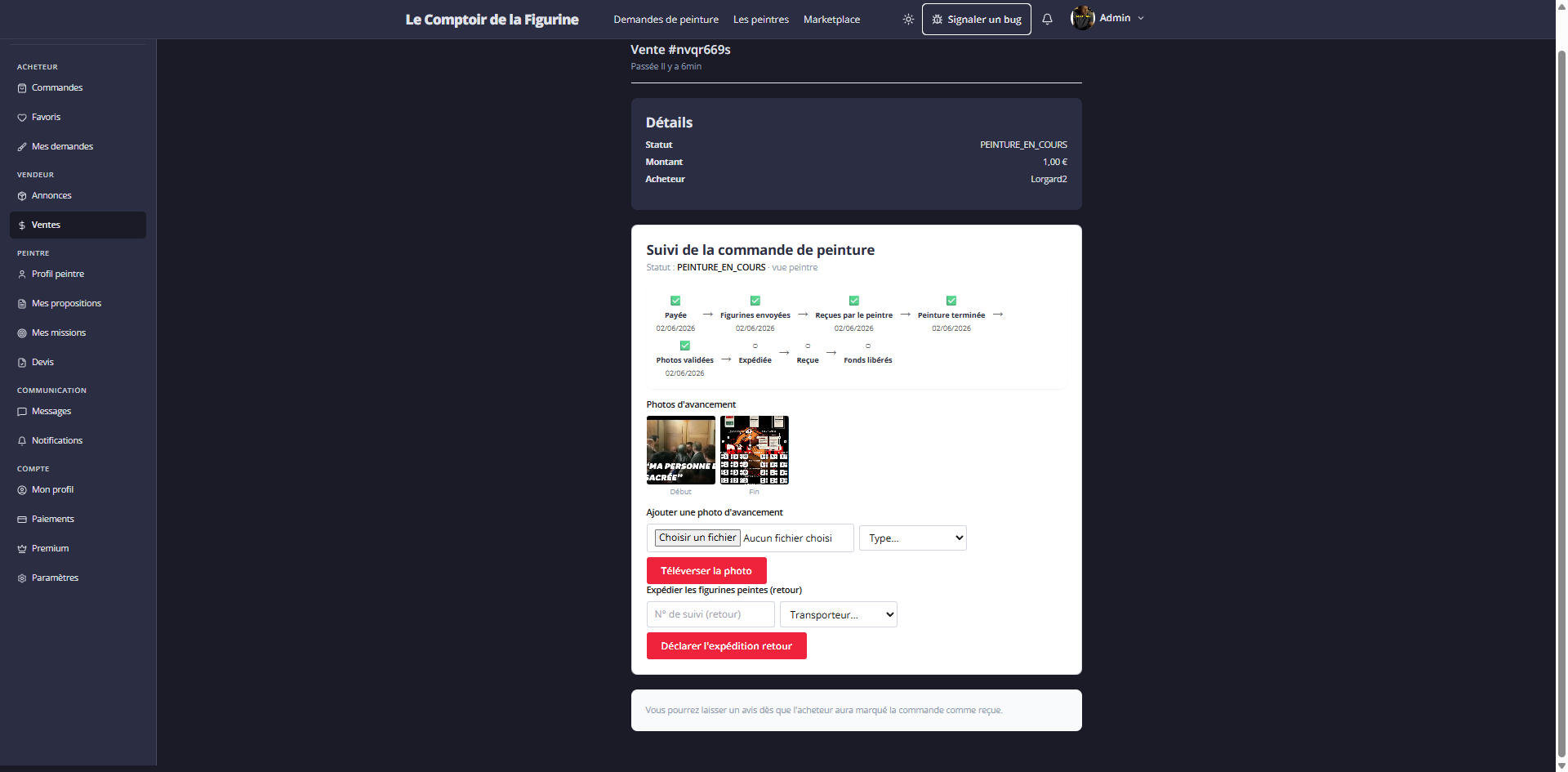Click the Profil peintre person icon
This screenshot has height=772, width=1568.
[22, 274]
